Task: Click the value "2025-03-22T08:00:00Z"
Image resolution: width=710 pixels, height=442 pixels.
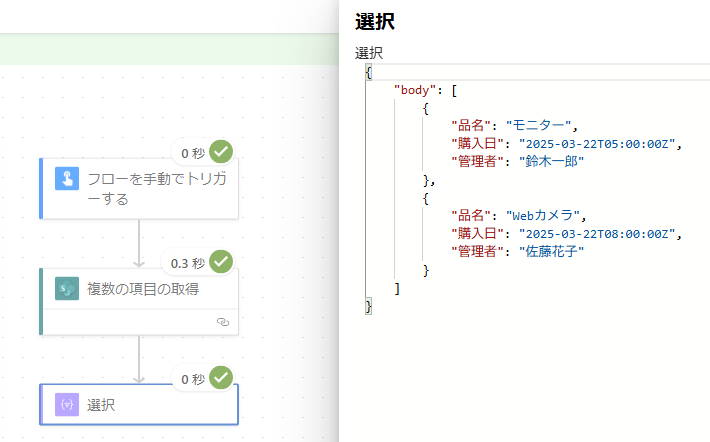Action: click(597, 234)
